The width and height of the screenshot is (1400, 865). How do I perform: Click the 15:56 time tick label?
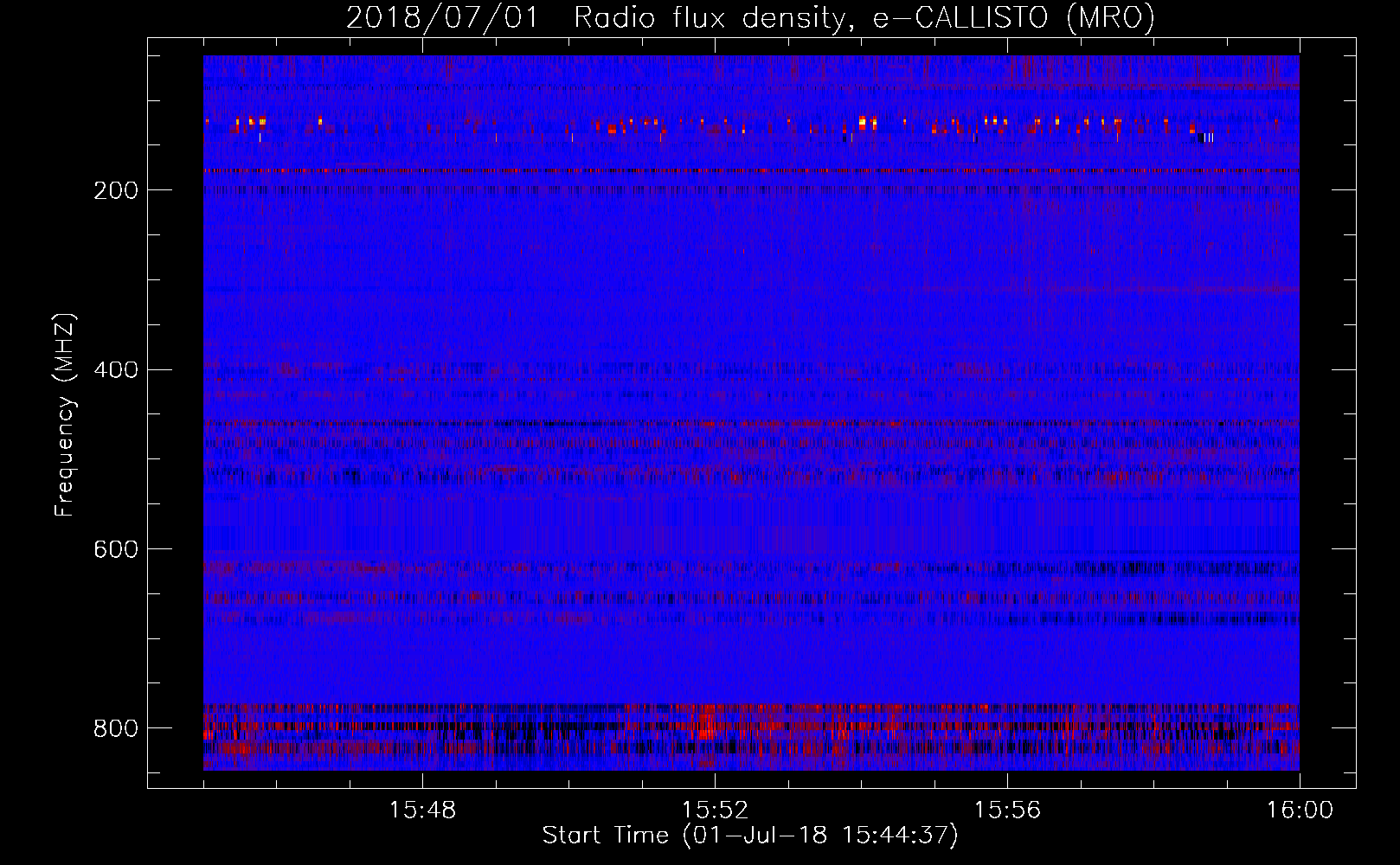click(x=1007, y=811)
